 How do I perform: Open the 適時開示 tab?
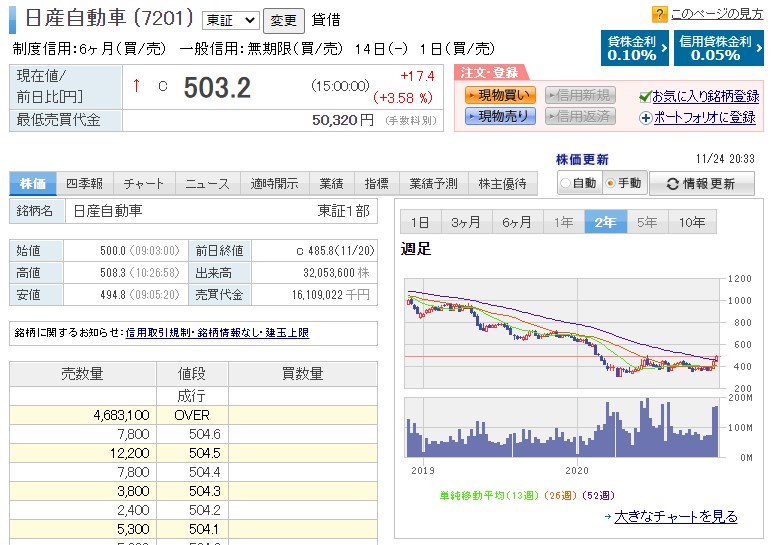(274, 184)
